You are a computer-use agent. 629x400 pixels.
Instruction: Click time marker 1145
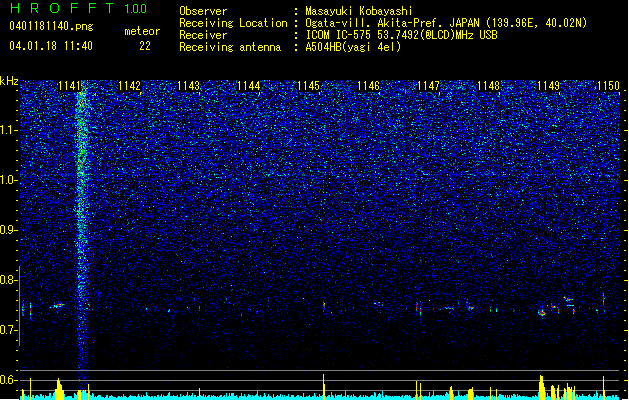308,86
